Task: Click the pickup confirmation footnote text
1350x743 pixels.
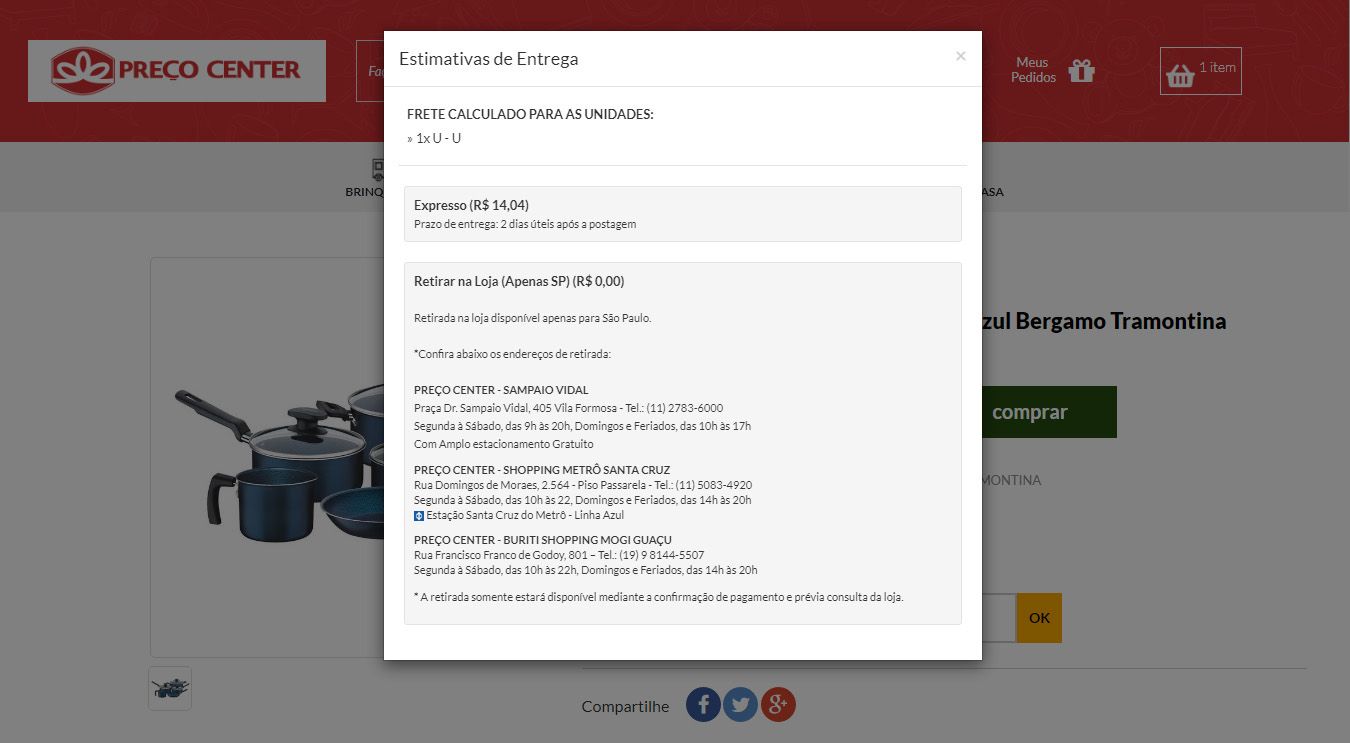Action: pyautogui.click(x=659, y=597)
